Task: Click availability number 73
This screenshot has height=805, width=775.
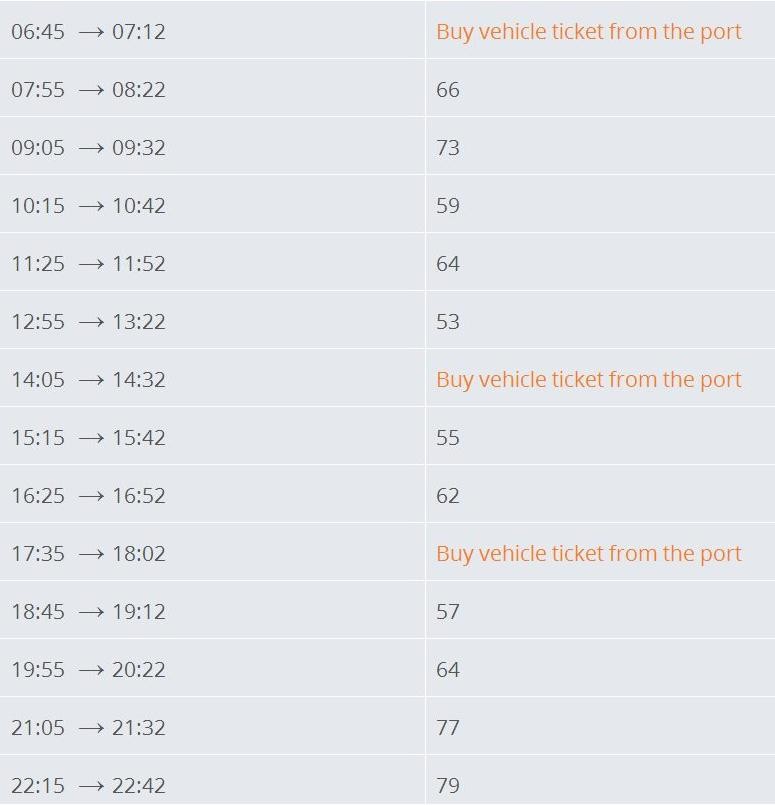Action: [x=448, y=148]
